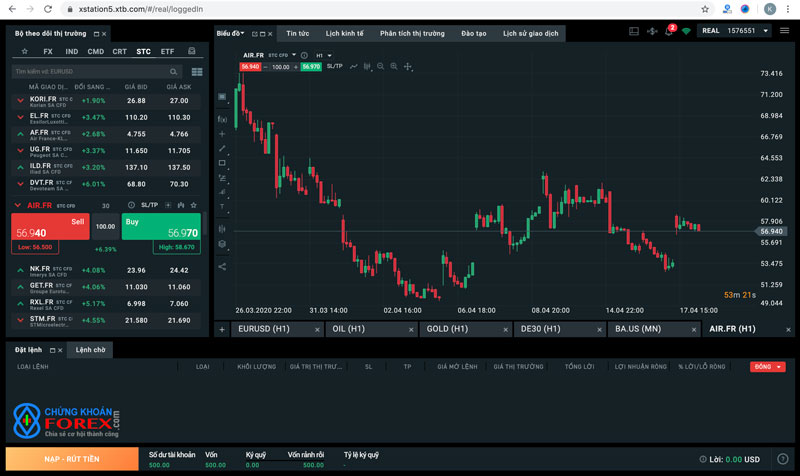Click the chart toolbar red 56.940 sell button
The width and height of the screenshot is (800, 476).
[x=250, y=67]
